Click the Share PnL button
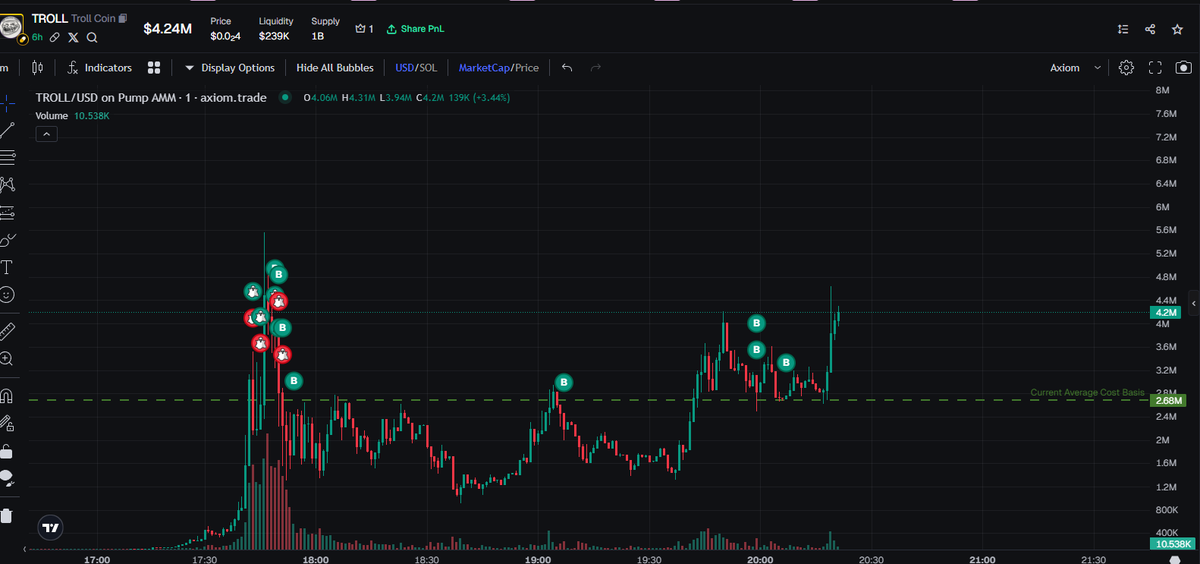Viewport: 1200px width, 564px height. (x=415, y=29)
